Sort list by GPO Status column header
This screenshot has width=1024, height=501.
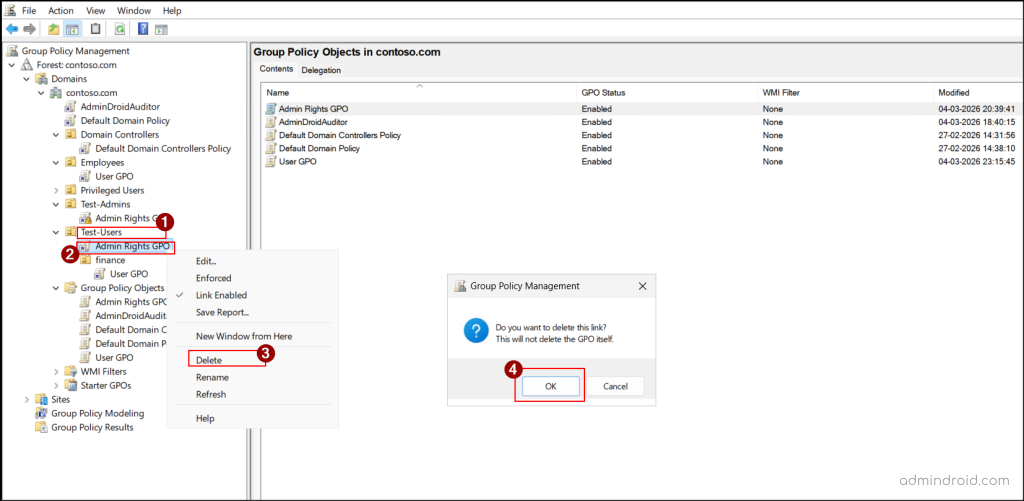click(x=667, y=93)
